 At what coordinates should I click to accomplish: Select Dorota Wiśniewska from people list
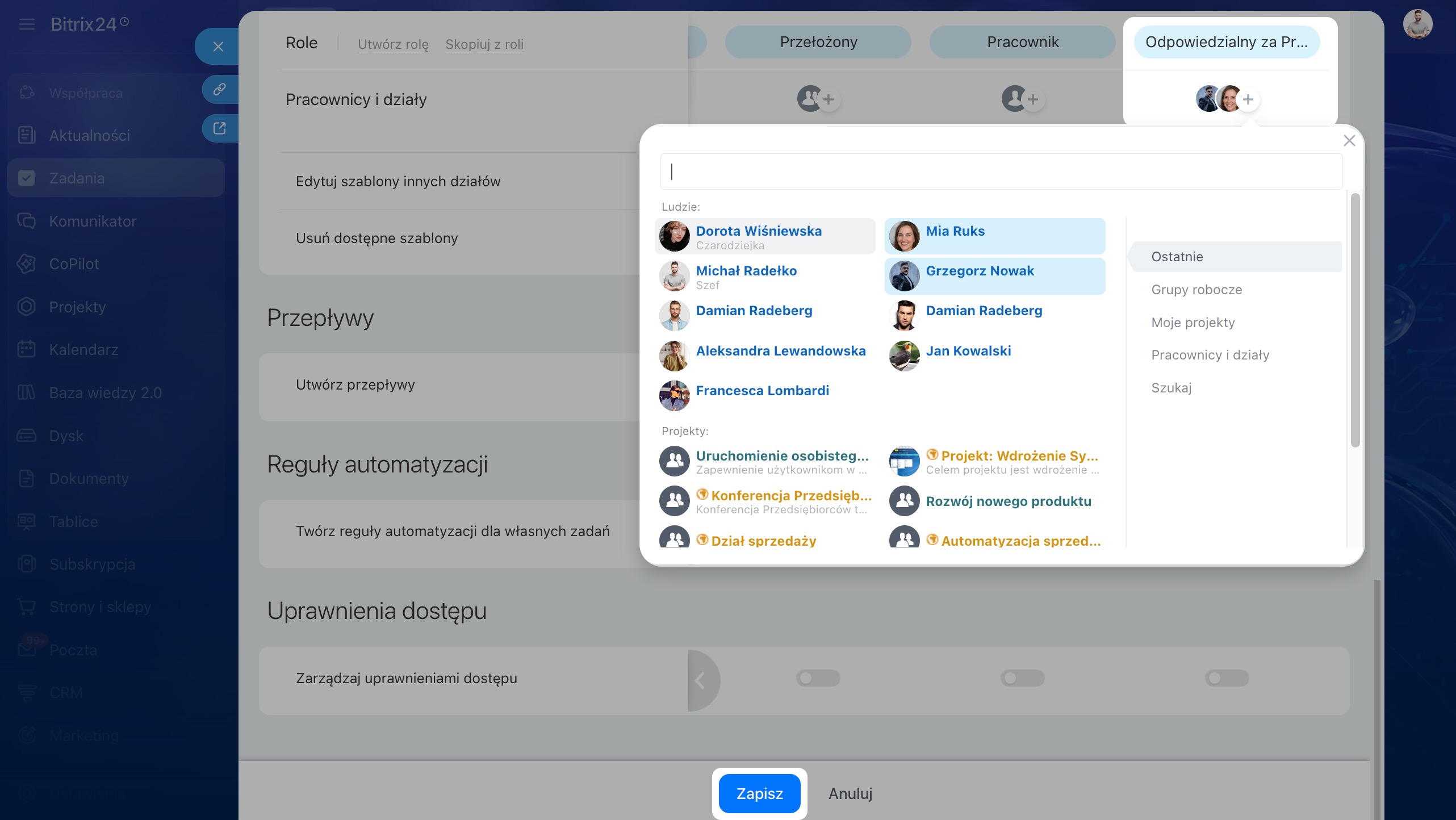point(765,236)
